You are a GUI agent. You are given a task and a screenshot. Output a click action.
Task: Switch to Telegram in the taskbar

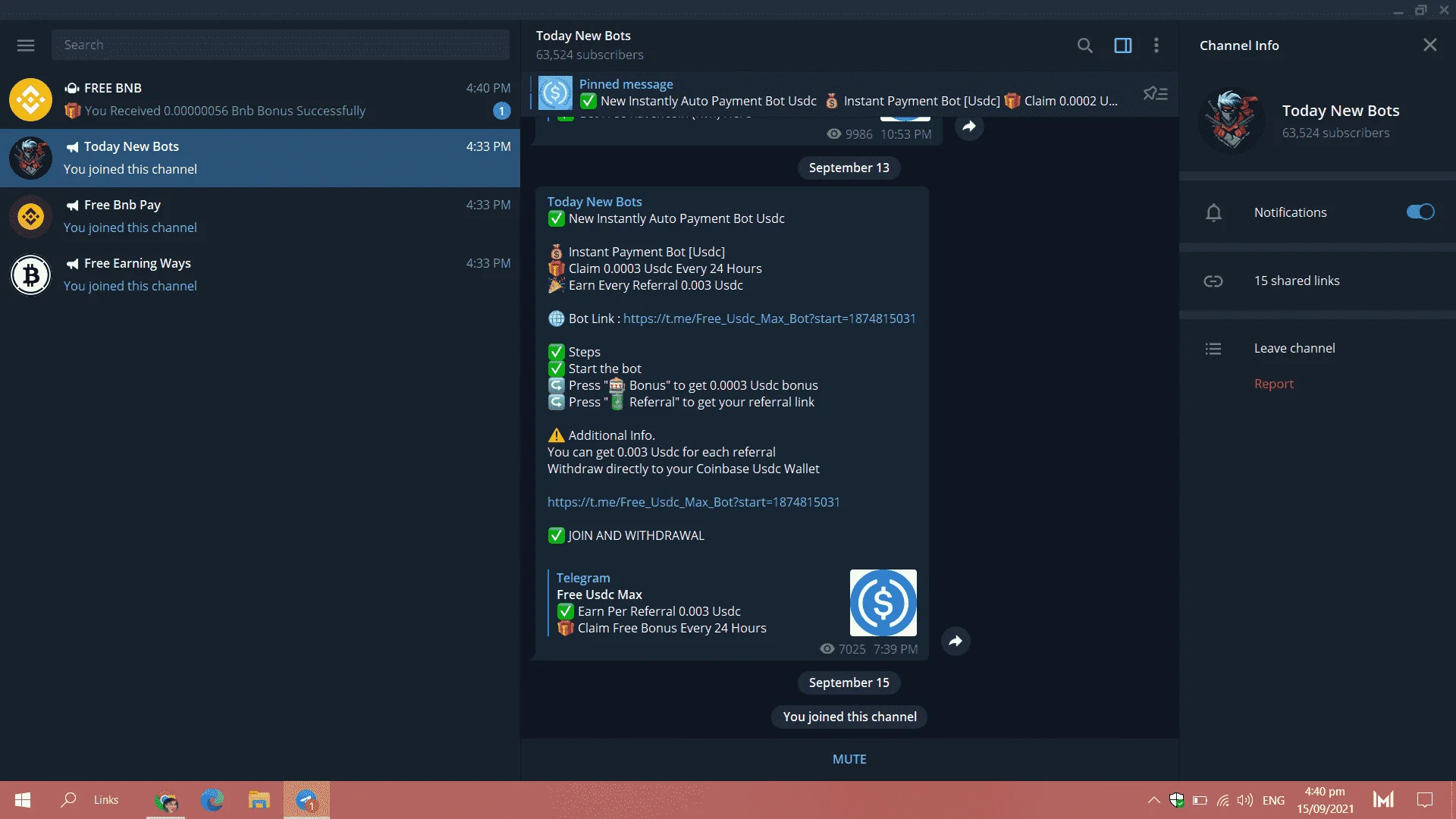coord(306,800)
